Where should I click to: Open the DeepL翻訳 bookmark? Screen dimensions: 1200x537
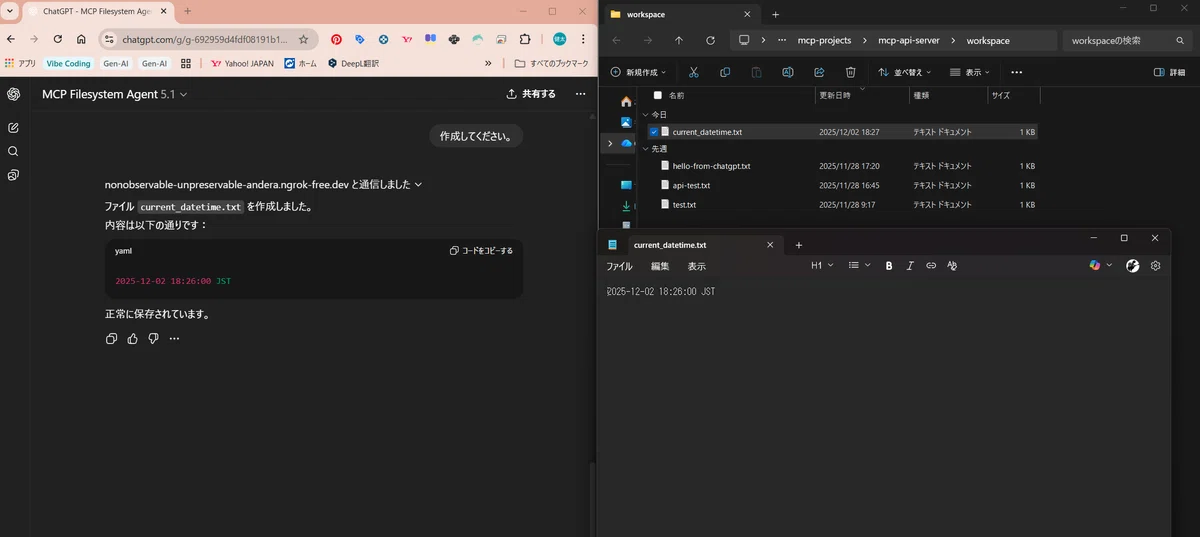point(353,63)
